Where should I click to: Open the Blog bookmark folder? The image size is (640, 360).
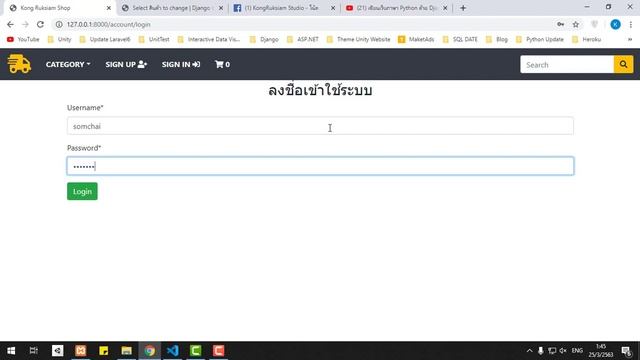[x=497, y=40]
